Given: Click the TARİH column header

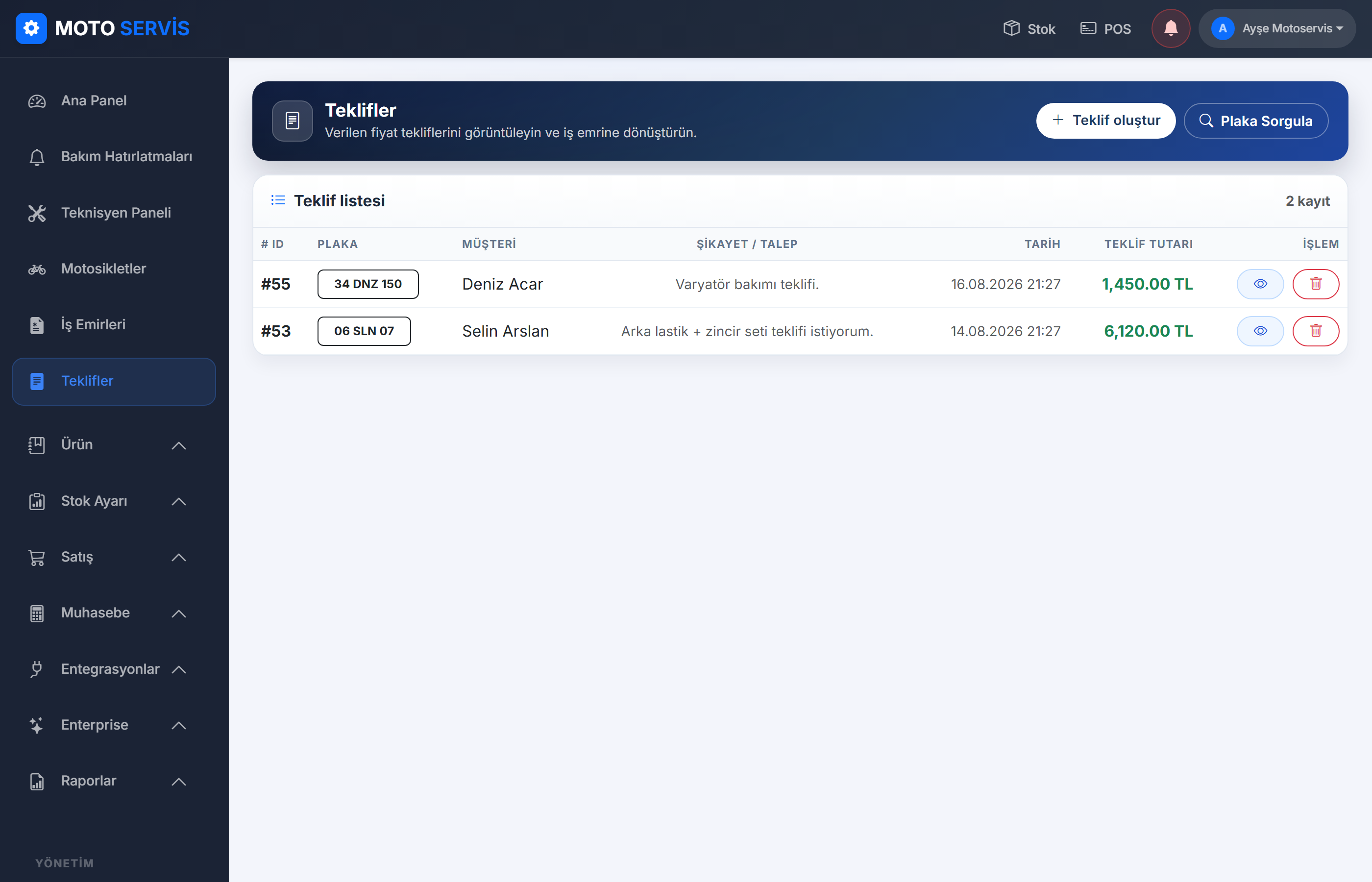Looking at the screenshot, I should coord(1042,244).
